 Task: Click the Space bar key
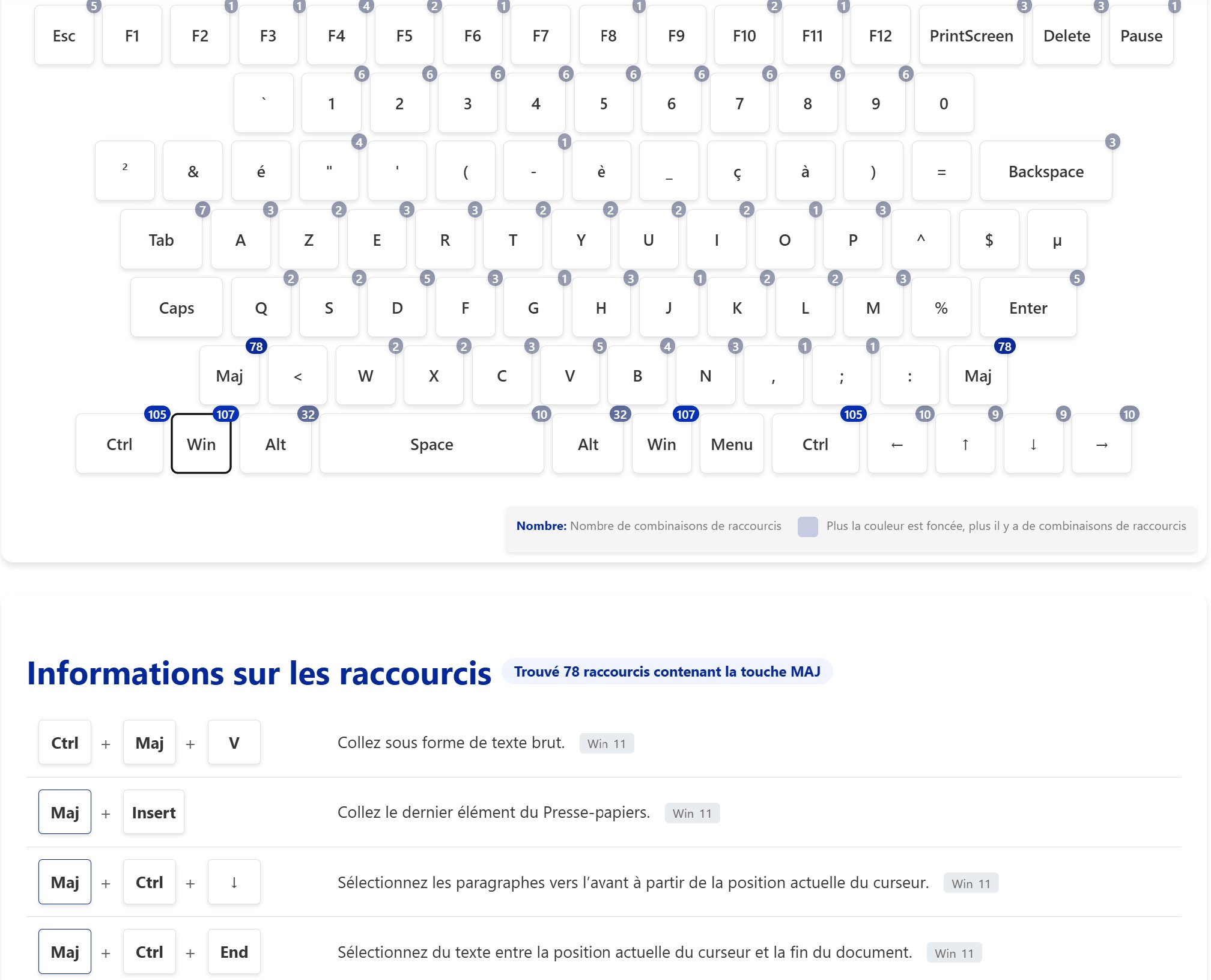click(432, 444)
